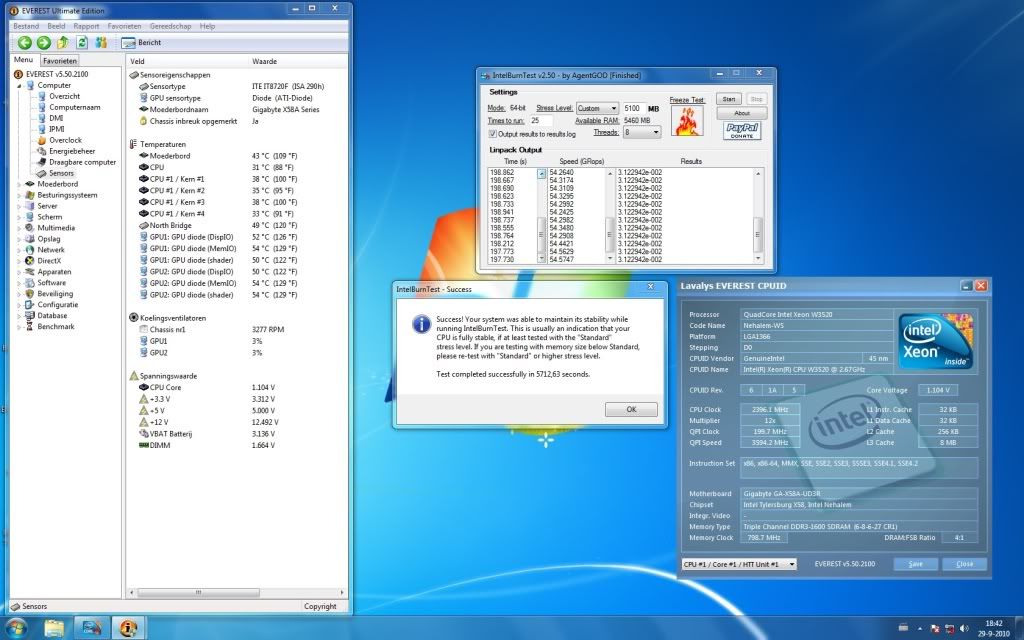Expand the Multimedia tree node
The width and height of the screenshot is (1024, 640).
[x=19, y=229]
